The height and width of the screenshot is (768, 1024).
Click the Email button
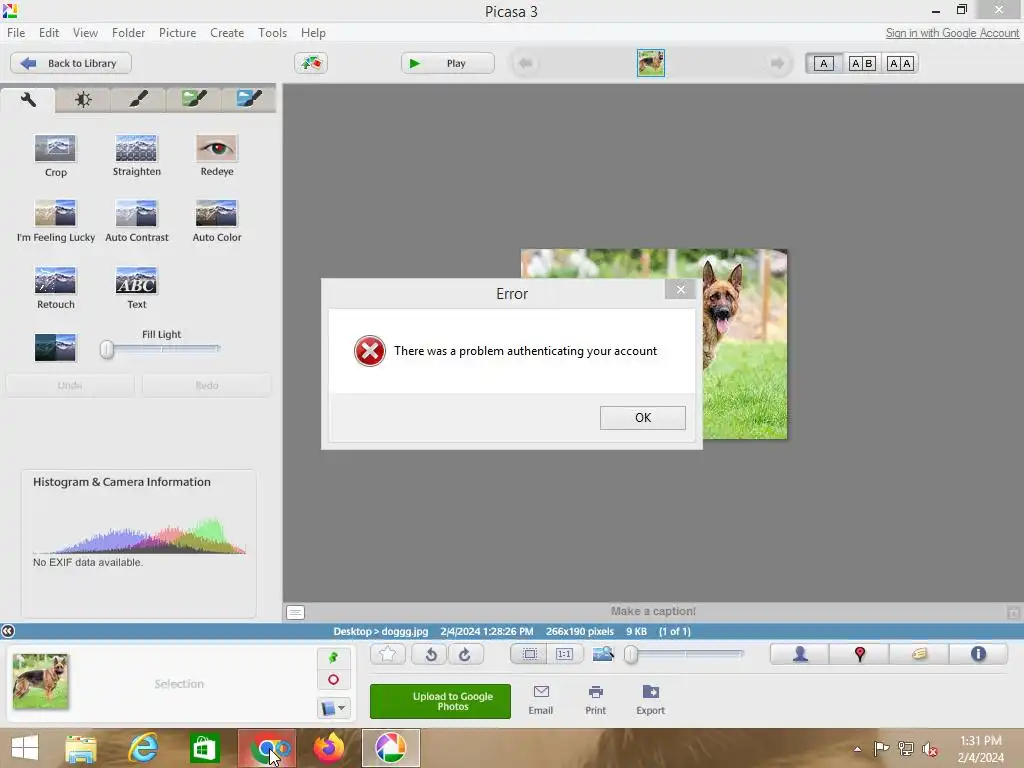coord(541,700)
